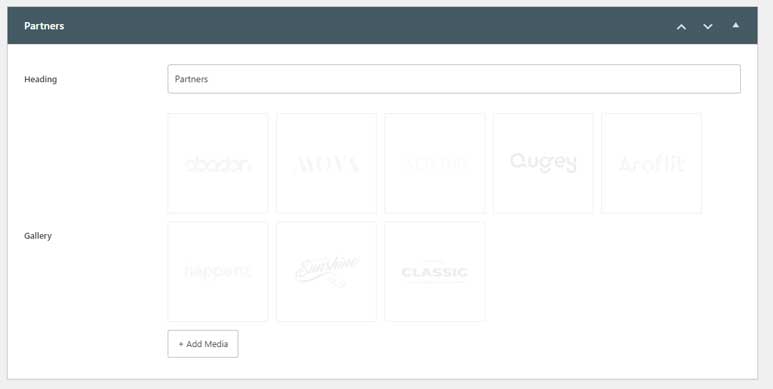Select the MOVA logo thumbnail
Image resolution: width=773 pixels, height=389 pixels.
coord(326,163)
